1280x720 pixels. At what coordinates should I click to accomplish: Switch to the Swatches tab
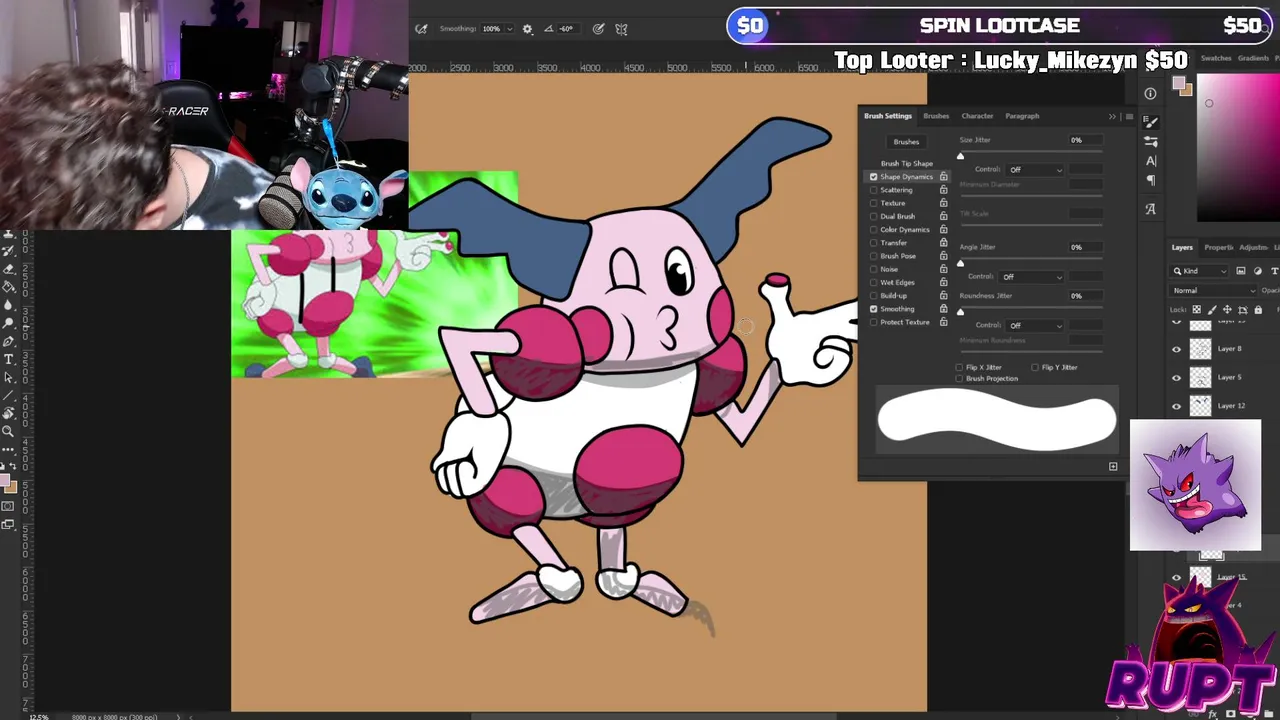click(1215, 59)
